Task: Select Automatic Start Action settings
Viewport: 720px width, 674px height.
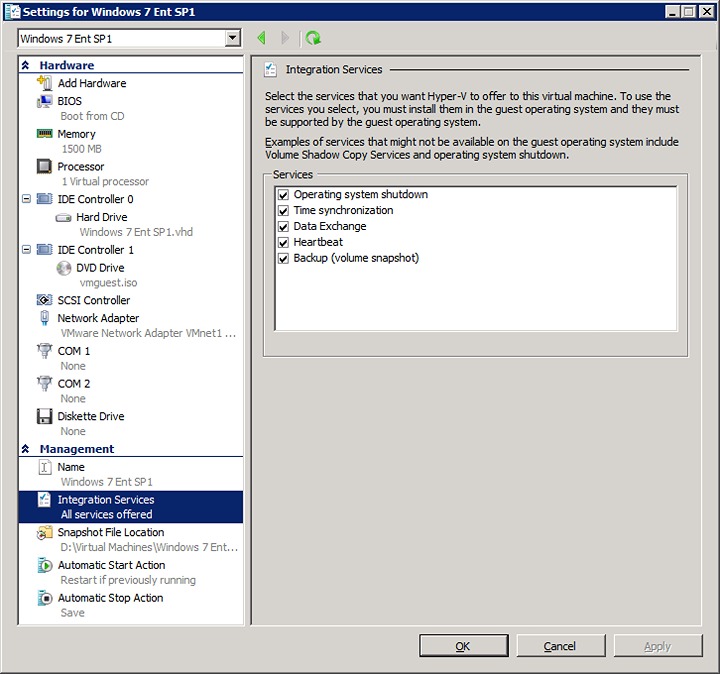Action: 110,565
